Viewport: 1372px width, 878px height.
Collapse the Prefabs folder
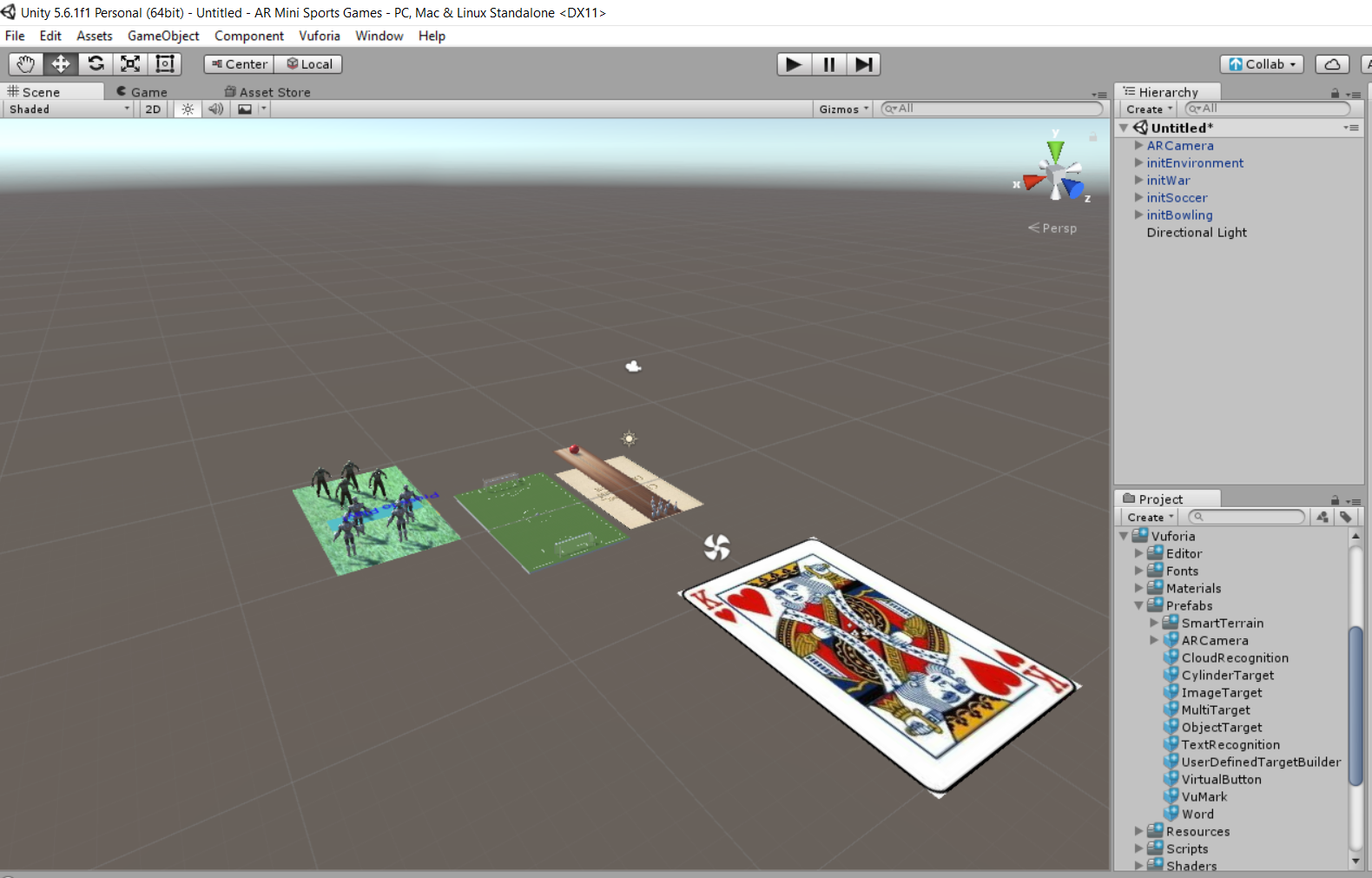click(1138, 606)
